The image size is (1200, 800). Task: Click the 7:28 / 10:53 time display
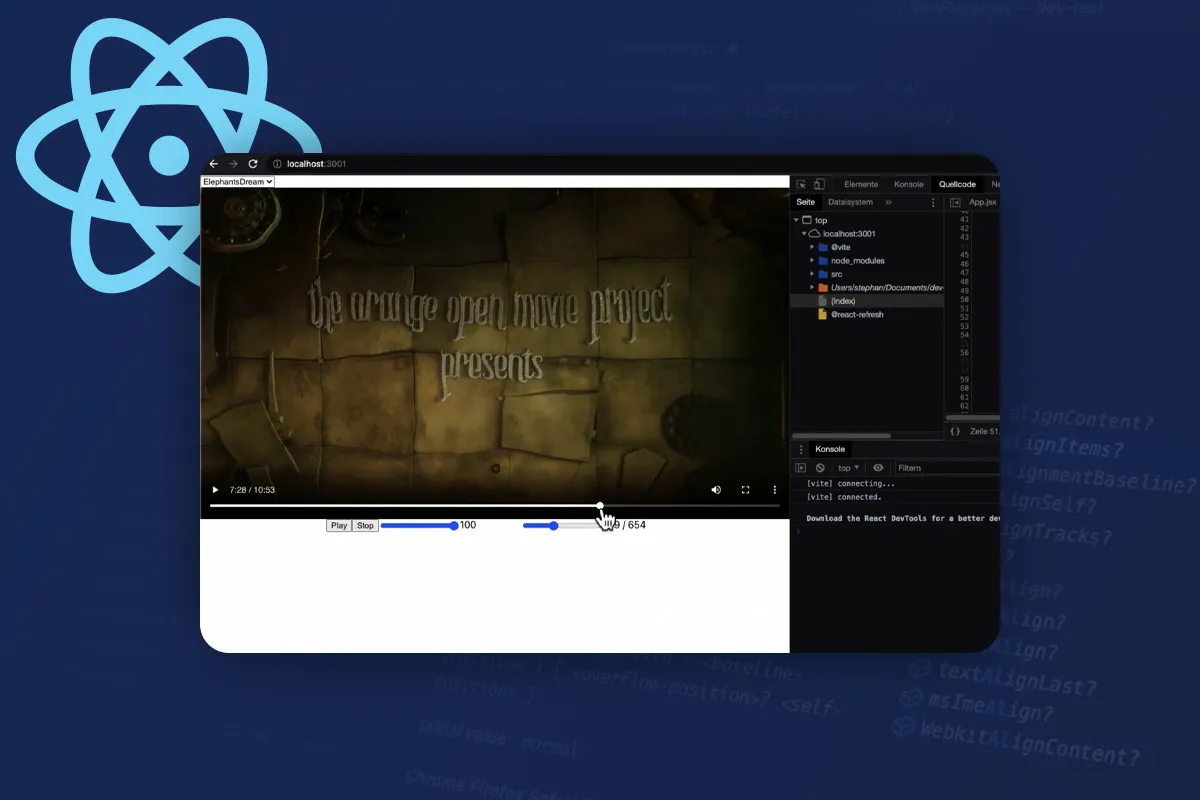(x=252, y=490)
